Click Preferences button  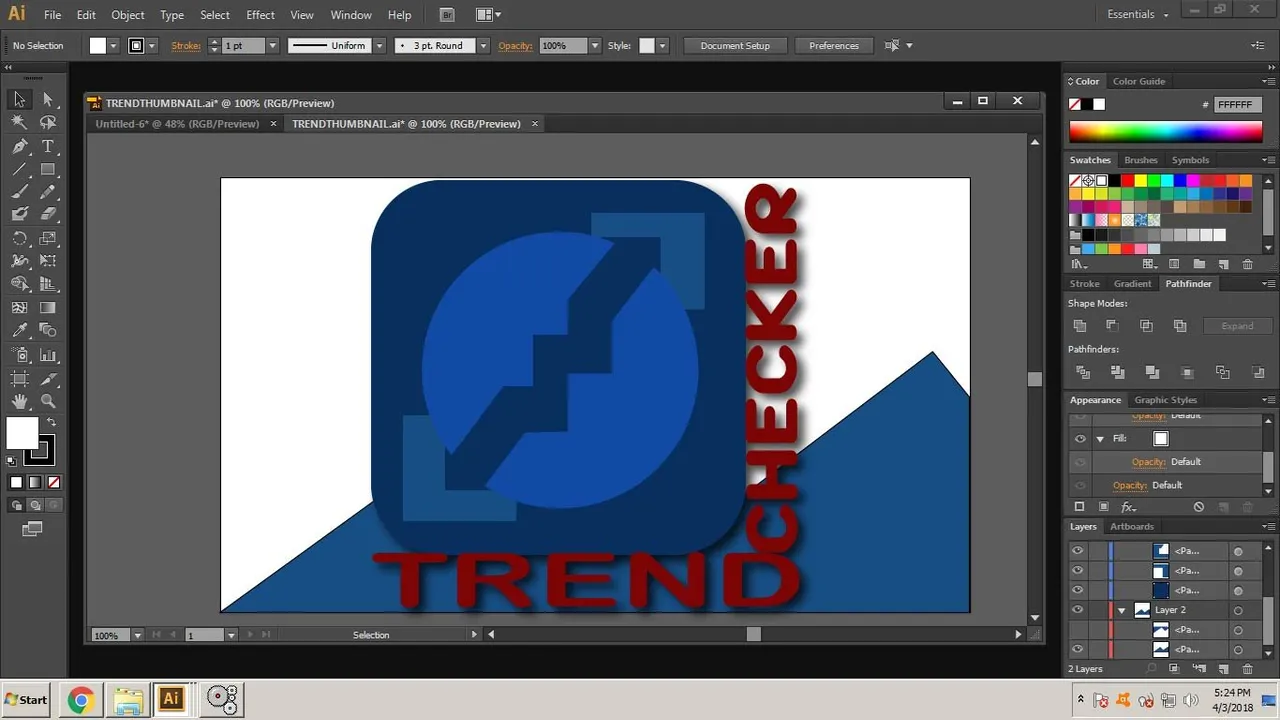point(834,46)
